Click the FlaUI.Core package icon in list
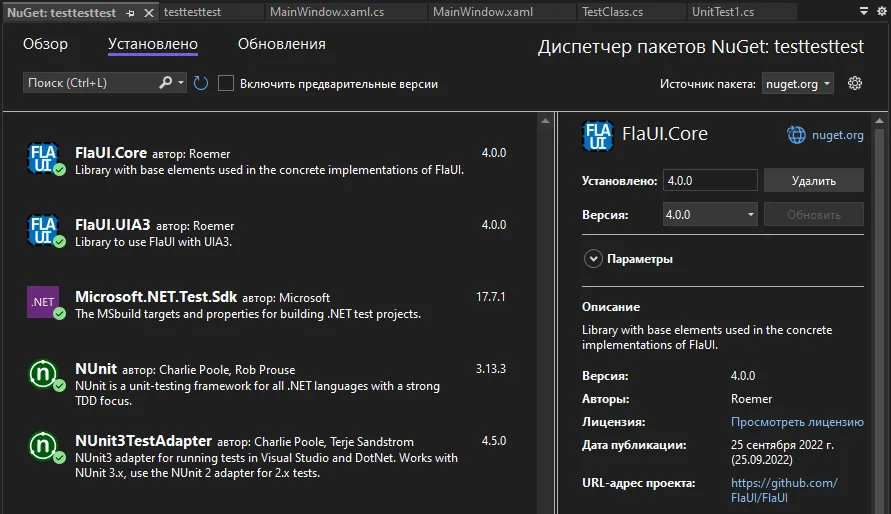Viewport: 891px width, 514px height. point(45,159)
